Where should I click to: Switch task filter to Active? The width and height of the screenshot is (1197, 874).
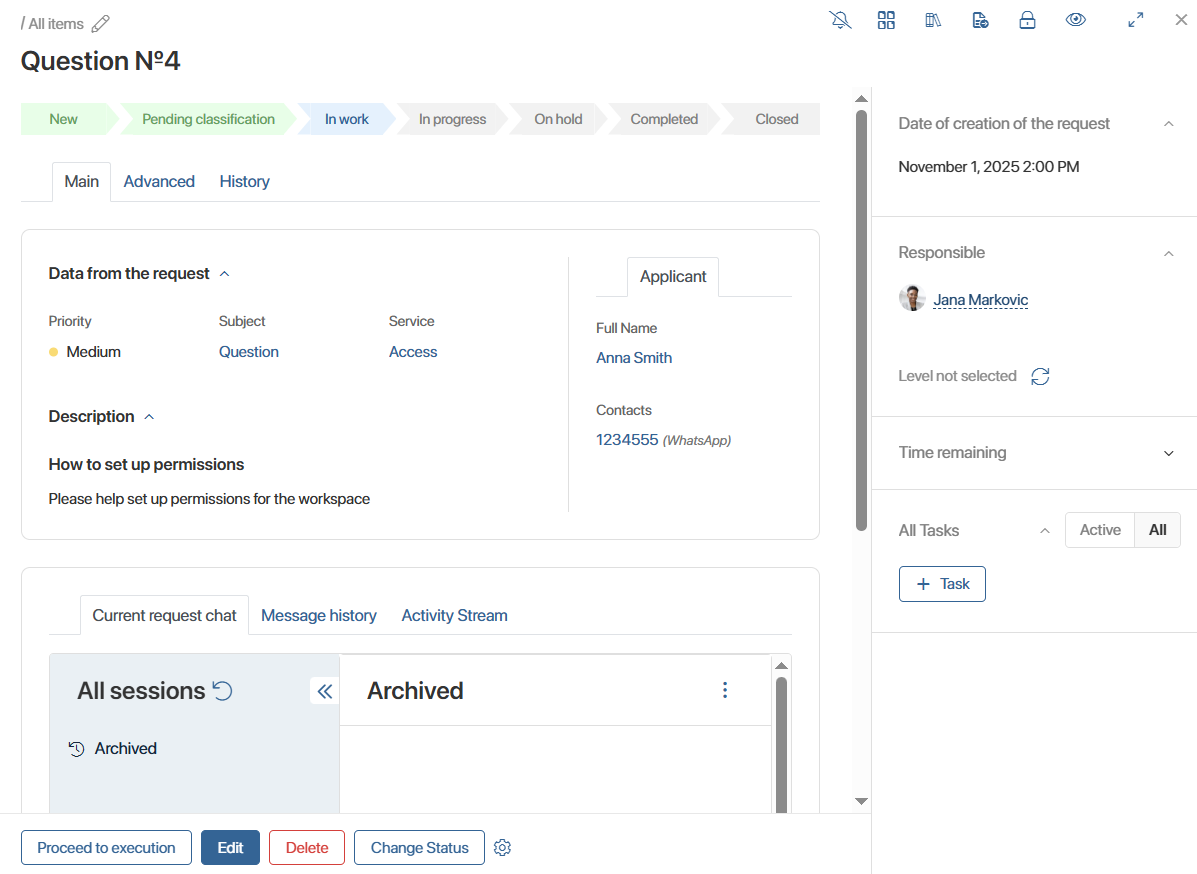[1100, 530]
